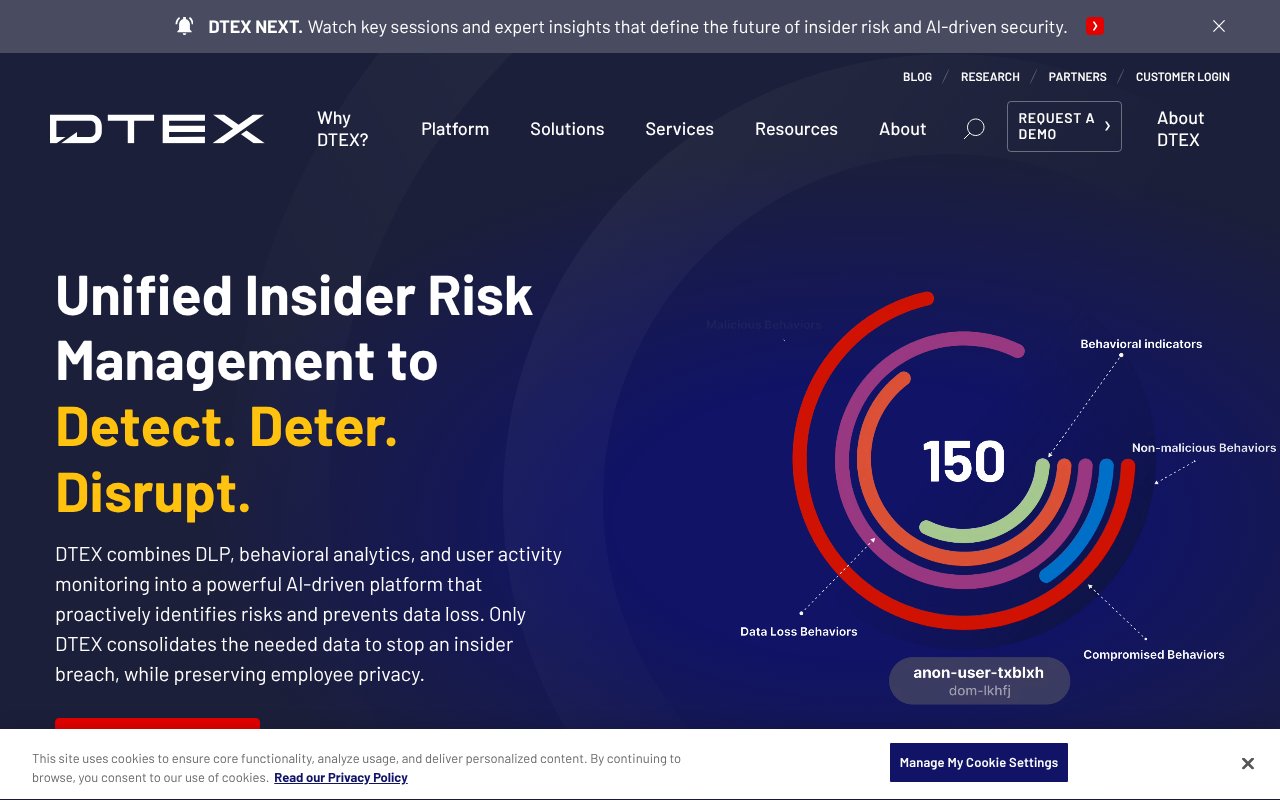Click the DTEX logo
This screenshot has width=1280, height=800.
pos(156,128)
